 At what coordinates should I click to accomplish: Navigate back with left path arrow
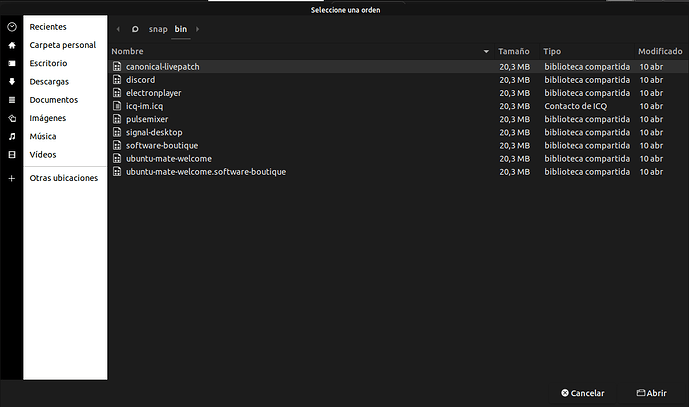tap(119, 29)
